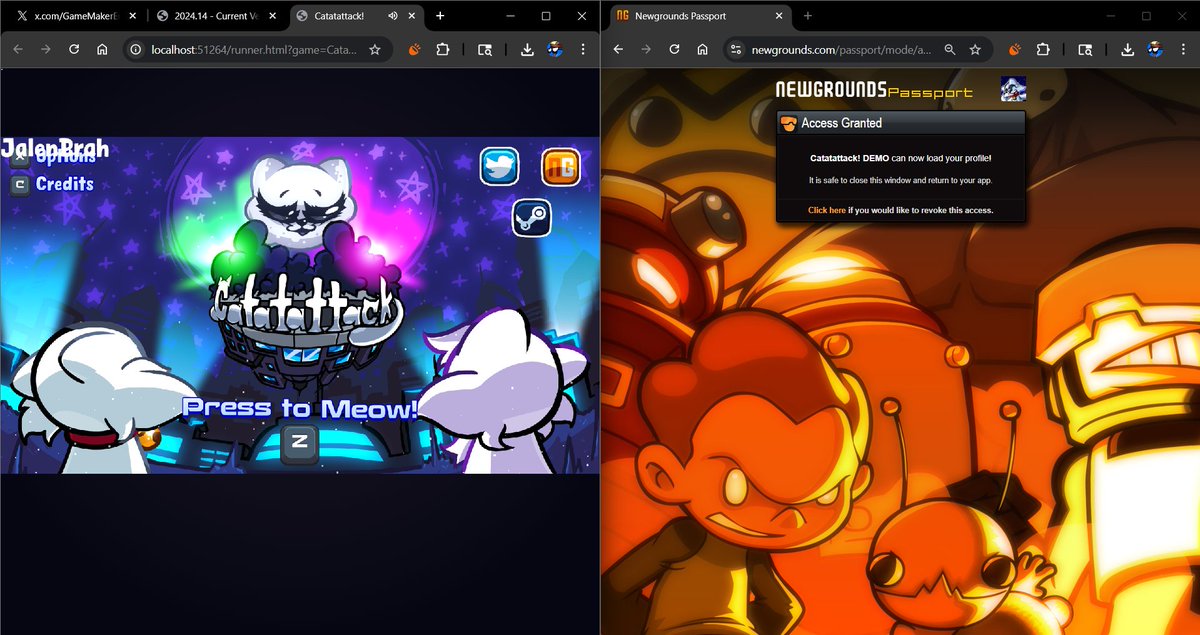
Task: Open a new tab in the left browser window
Action: point(440,16)
